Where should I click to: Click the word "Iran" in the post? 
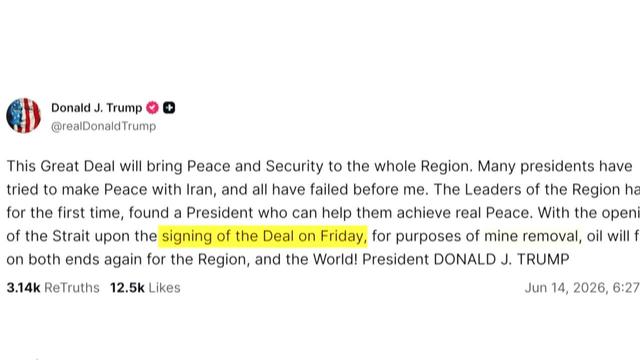coord(199,189)
